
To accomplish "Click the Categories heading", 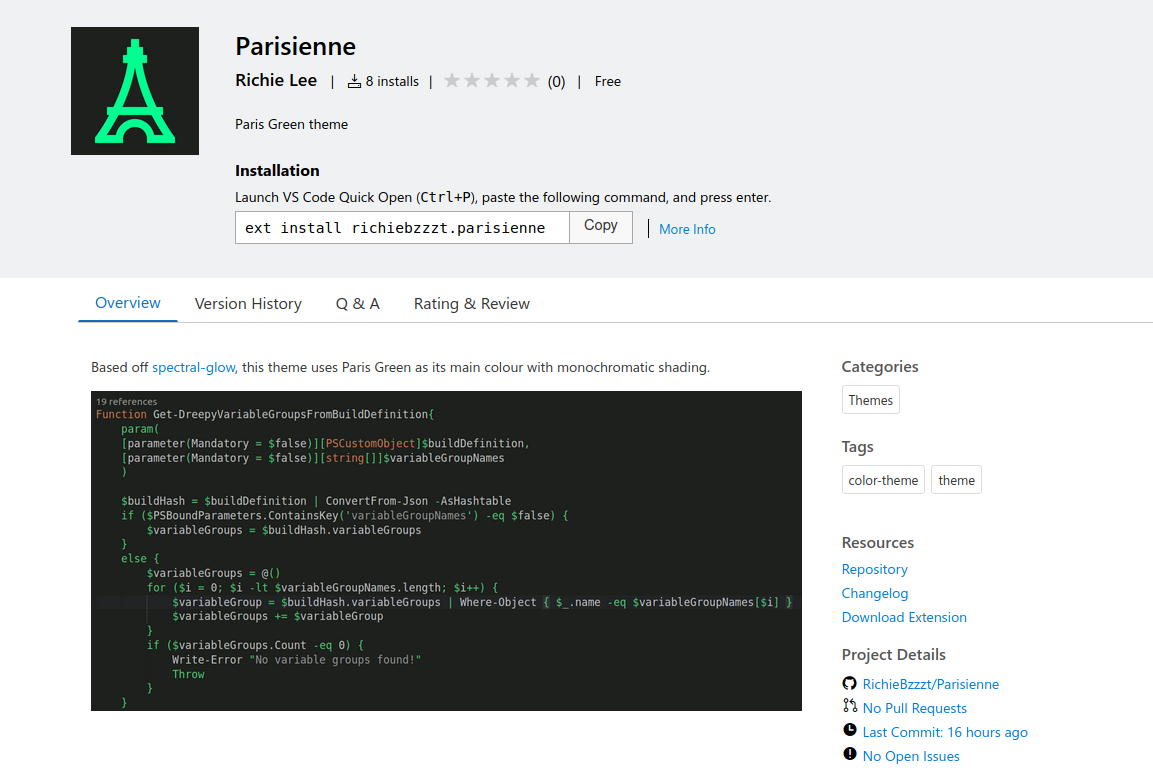I will [879, 366].
